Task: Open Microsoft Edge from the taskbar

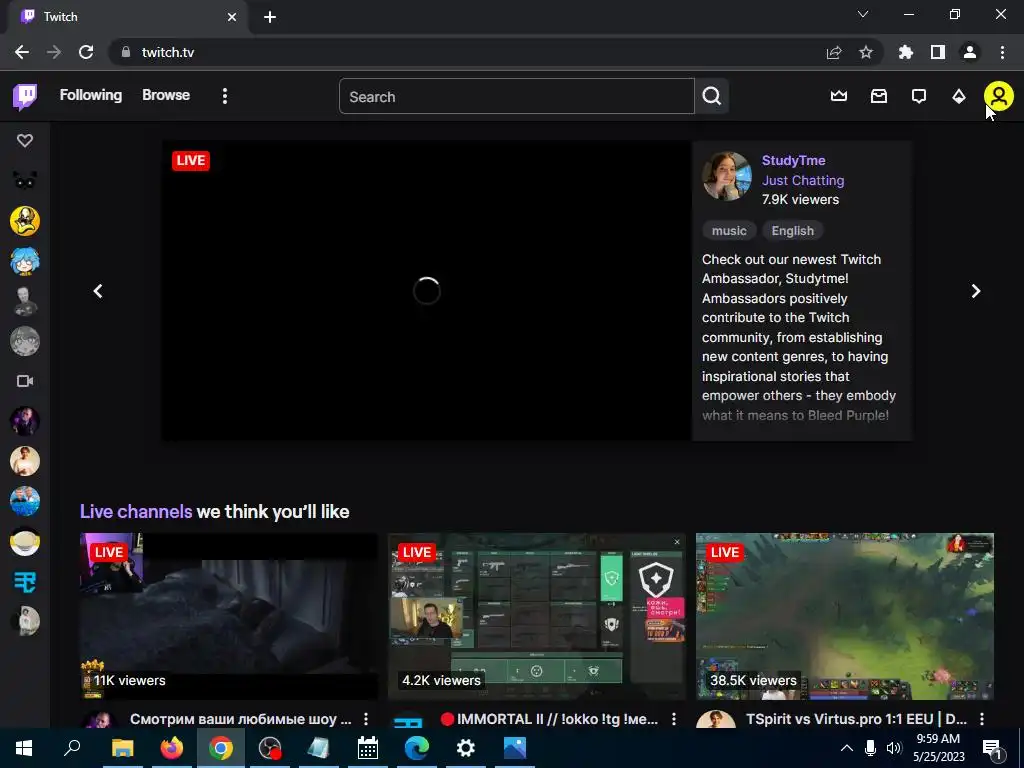Action: point(417,748)
